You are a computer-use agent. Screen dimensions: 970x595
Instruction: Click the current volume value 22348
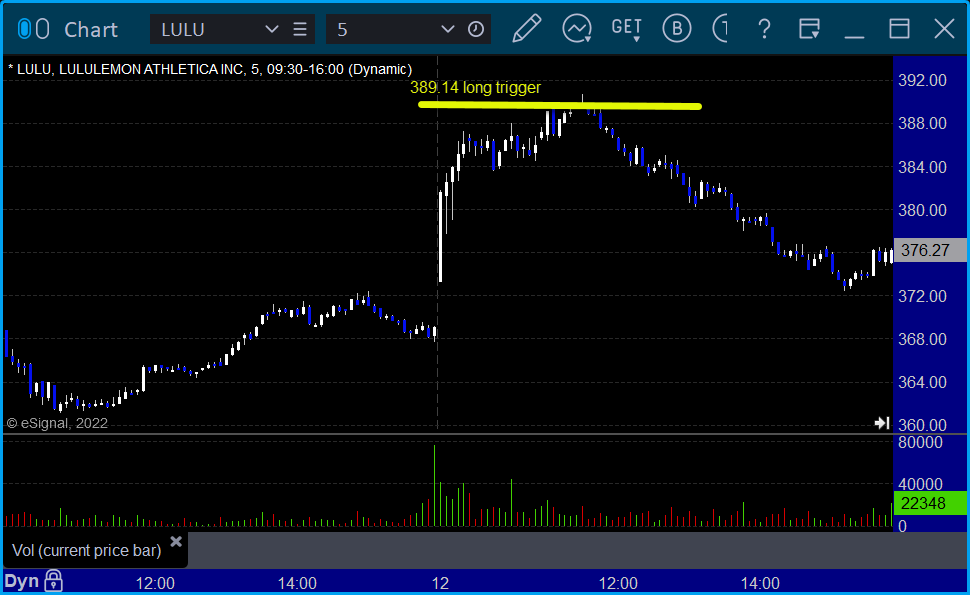(x=930, y=503)
